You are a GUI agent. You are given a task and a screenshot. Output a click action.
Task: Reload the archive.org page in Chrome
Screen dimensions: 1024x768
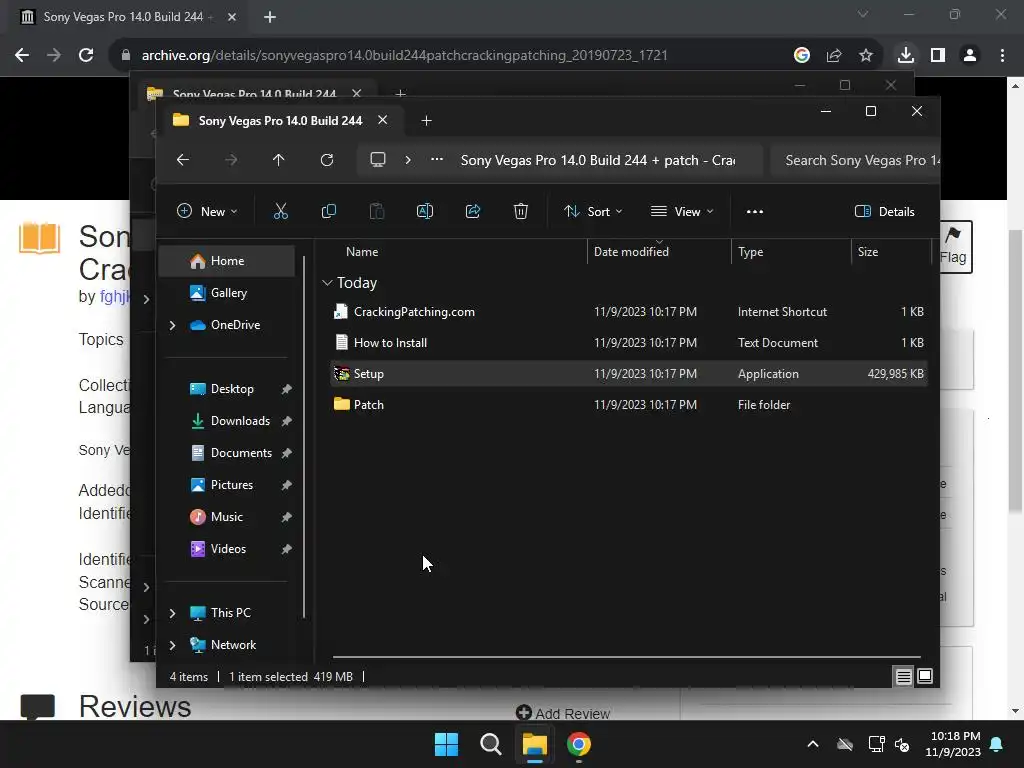pyautogui.click(x=86, y=55)
